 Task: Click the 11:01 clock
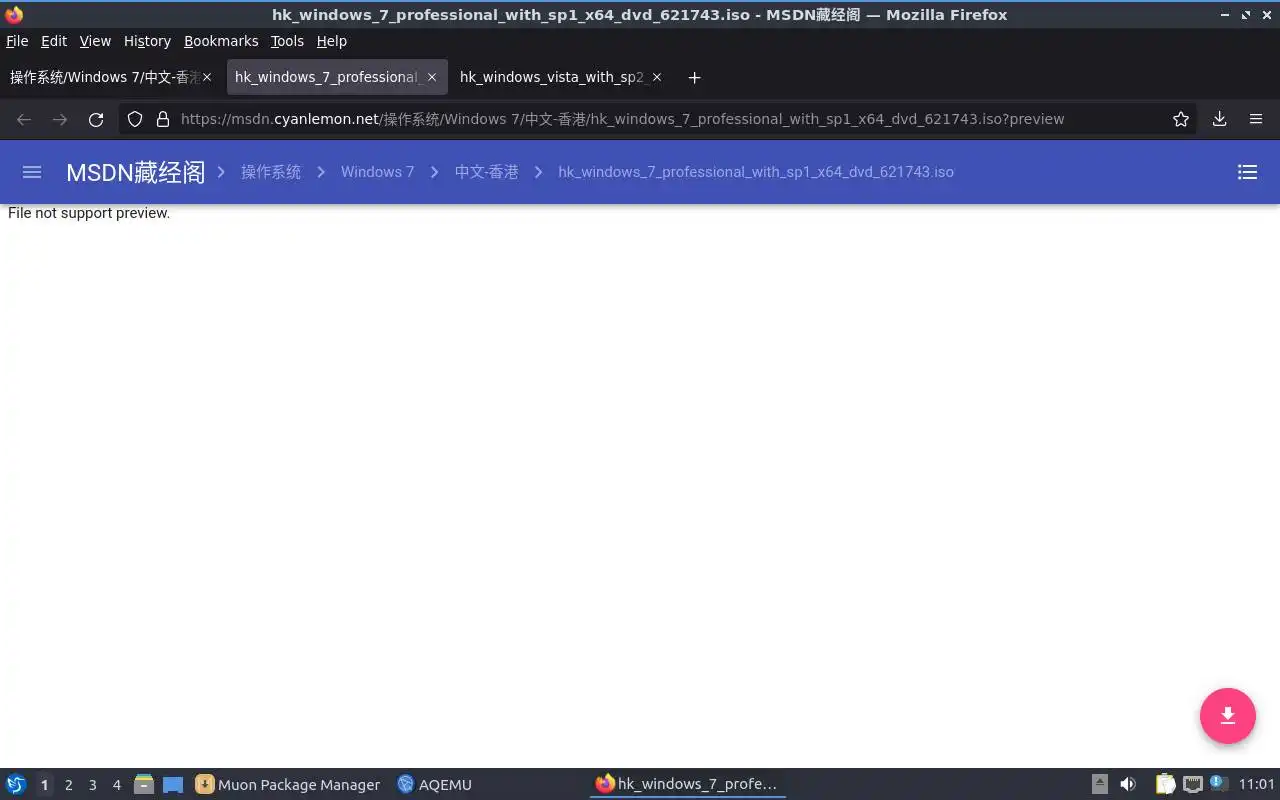click(x=1257, y=785)
